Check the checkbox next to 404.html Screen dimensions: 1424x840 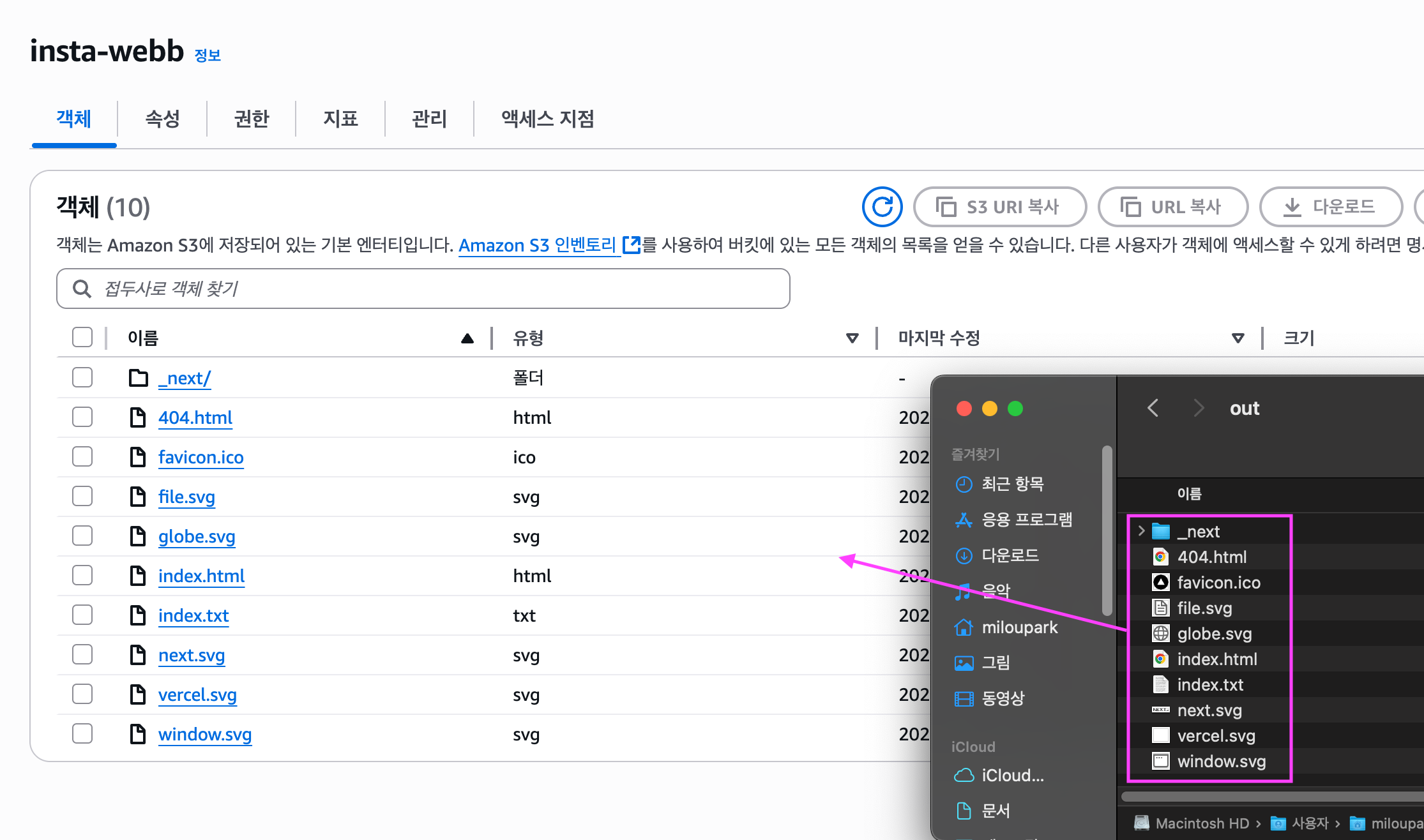tap(82, 417)
